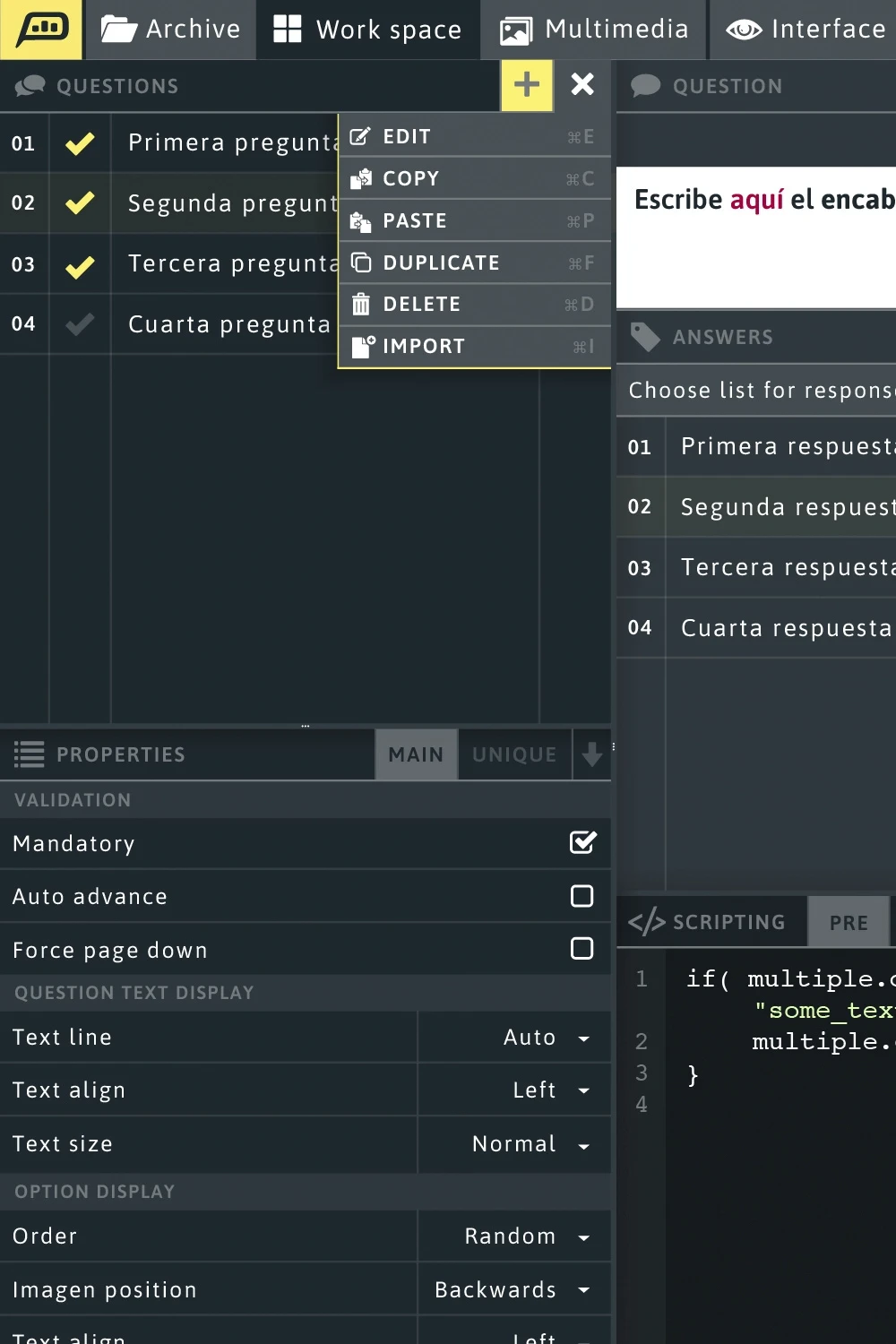Click the yellow app logo icon

click(x=41, y=30)
